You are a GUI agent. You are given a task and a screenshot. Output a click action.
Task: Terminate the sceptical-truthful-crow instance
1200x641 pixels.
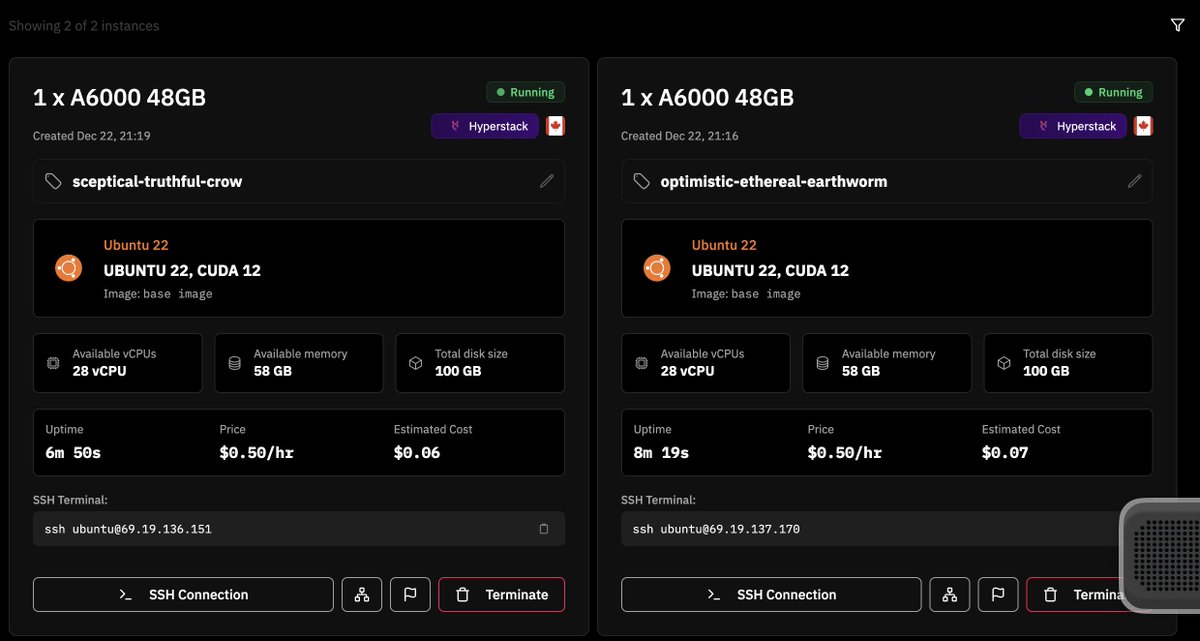tap(501, 594)
